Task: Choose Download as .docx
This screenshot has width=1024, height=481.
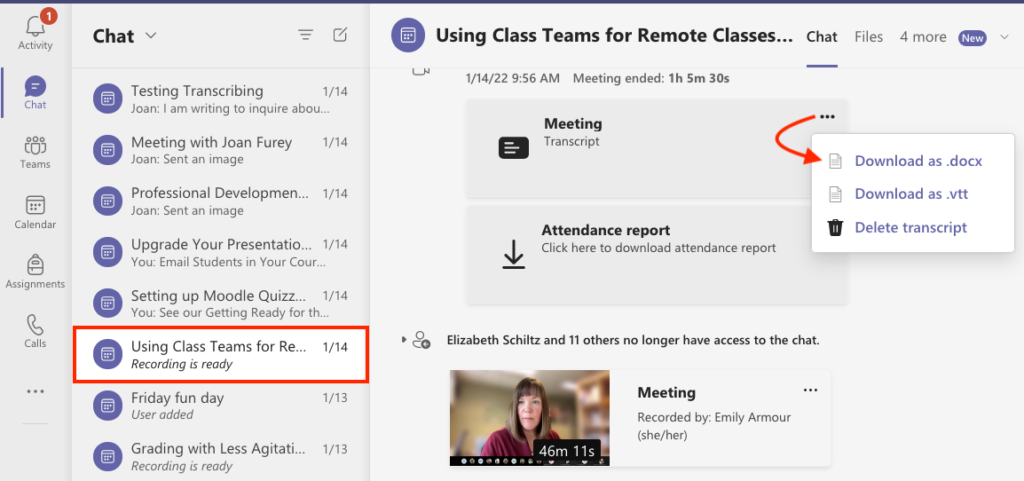Action: pos(918,161)
